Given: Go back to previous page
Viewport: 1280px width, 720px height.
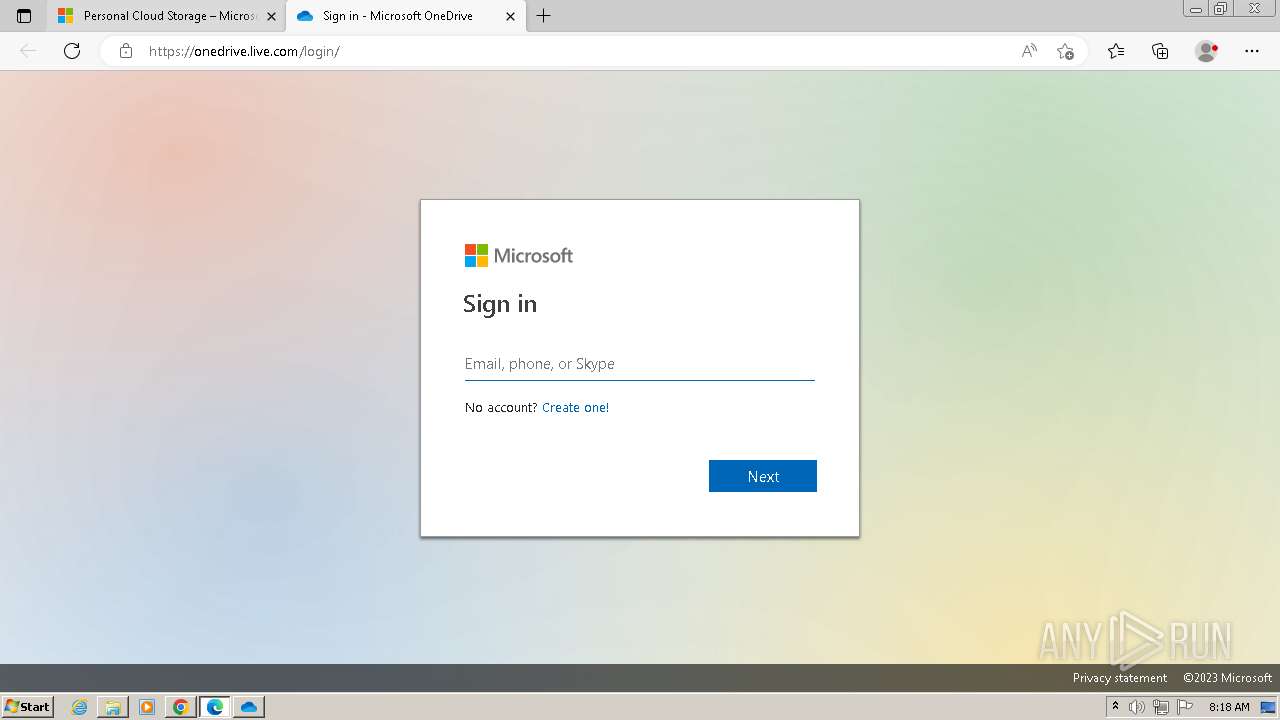Looking at the screenshot, I should click(x=28, y=51).
